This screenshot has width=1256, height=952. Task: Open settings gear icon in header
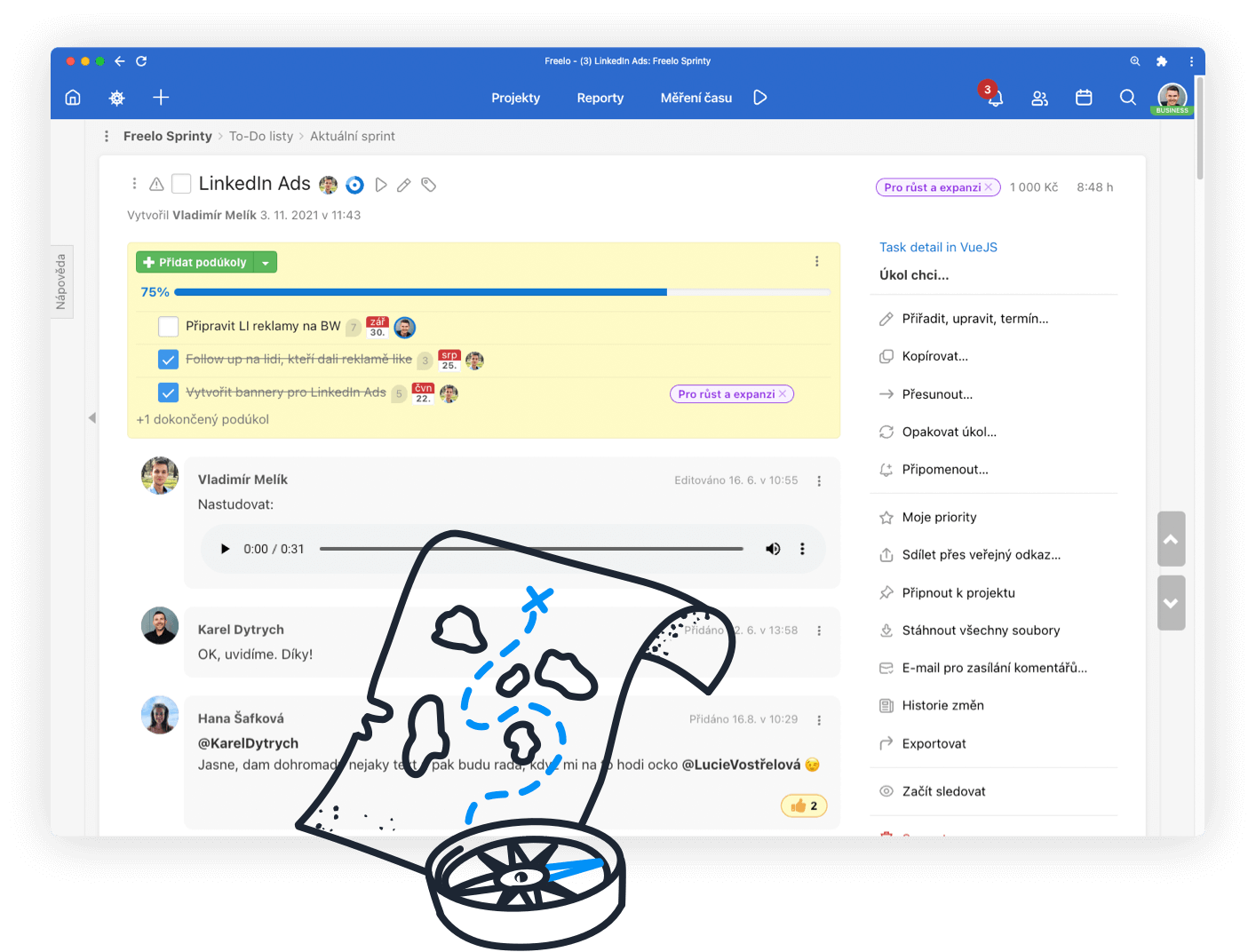pyautogui.click(x=116, y=98)
